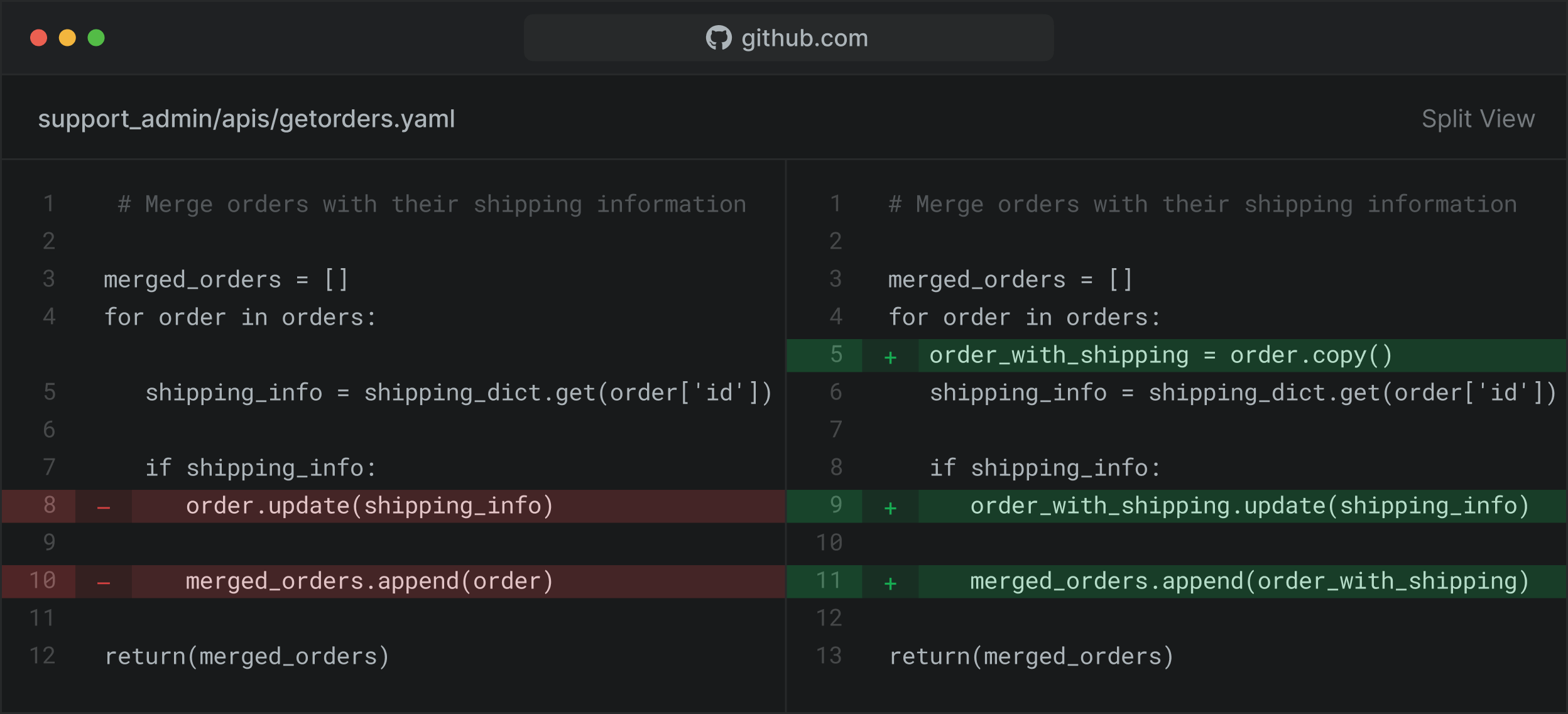Image resolution: width=1568 pixels, height=714 pixels.
Task: Click the yellow window minimize button
Action: [67, 38]
